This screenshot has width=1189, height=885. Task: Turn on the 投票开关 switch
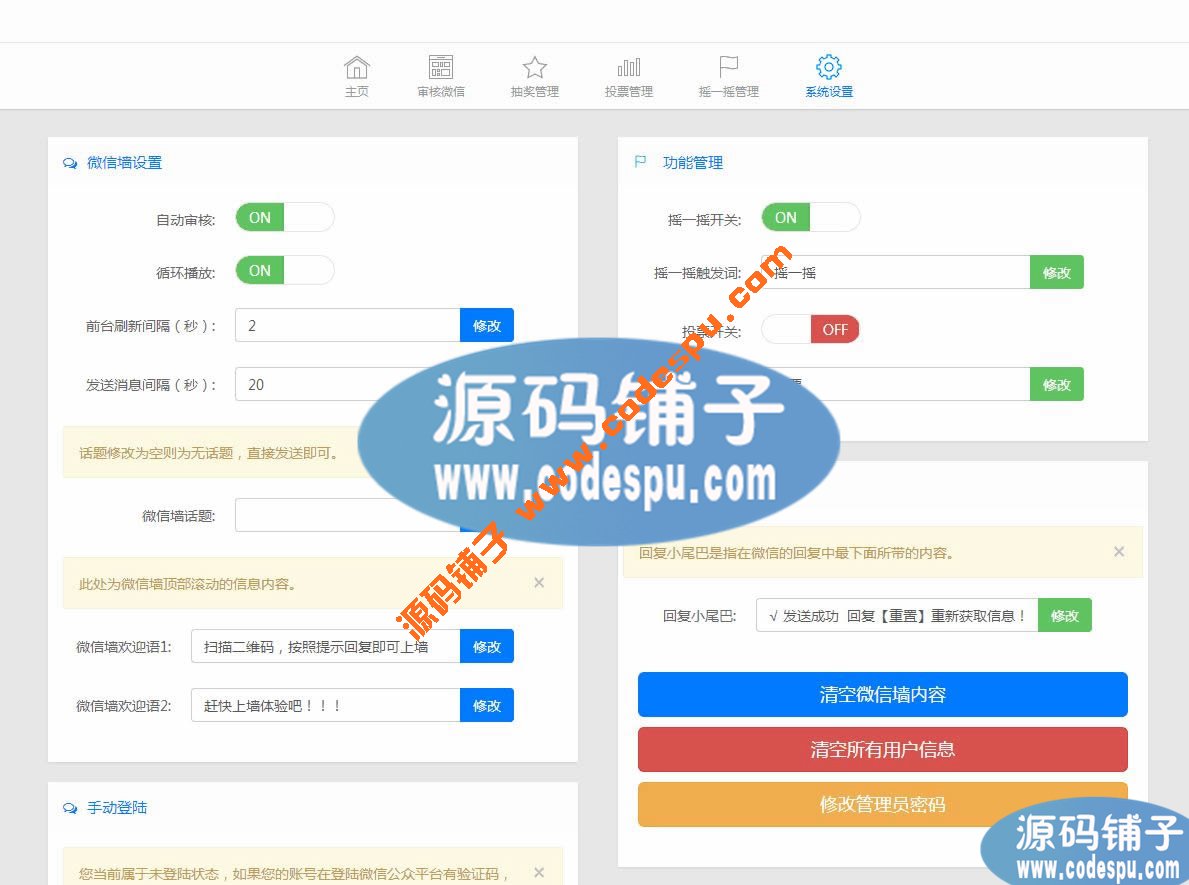coord(811,330)
